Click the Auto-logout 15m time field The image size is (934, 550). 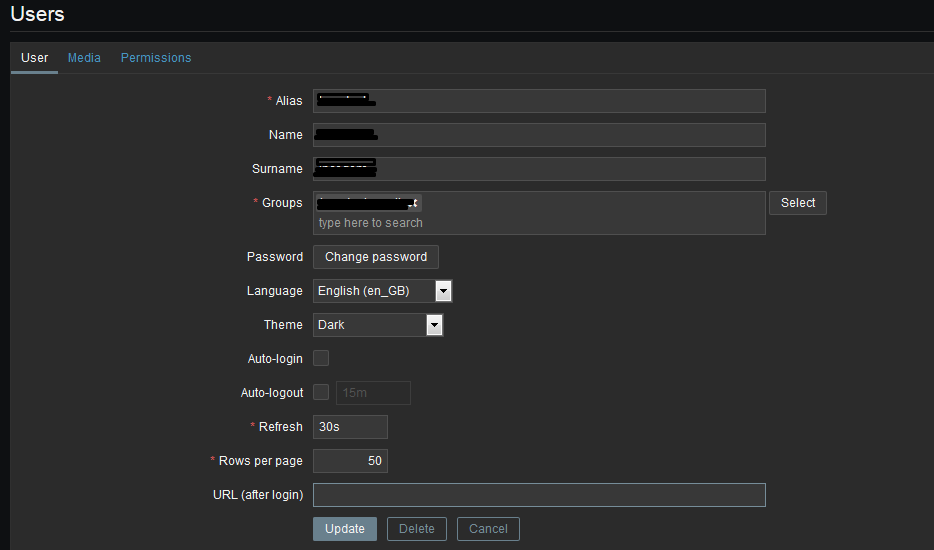373,393
